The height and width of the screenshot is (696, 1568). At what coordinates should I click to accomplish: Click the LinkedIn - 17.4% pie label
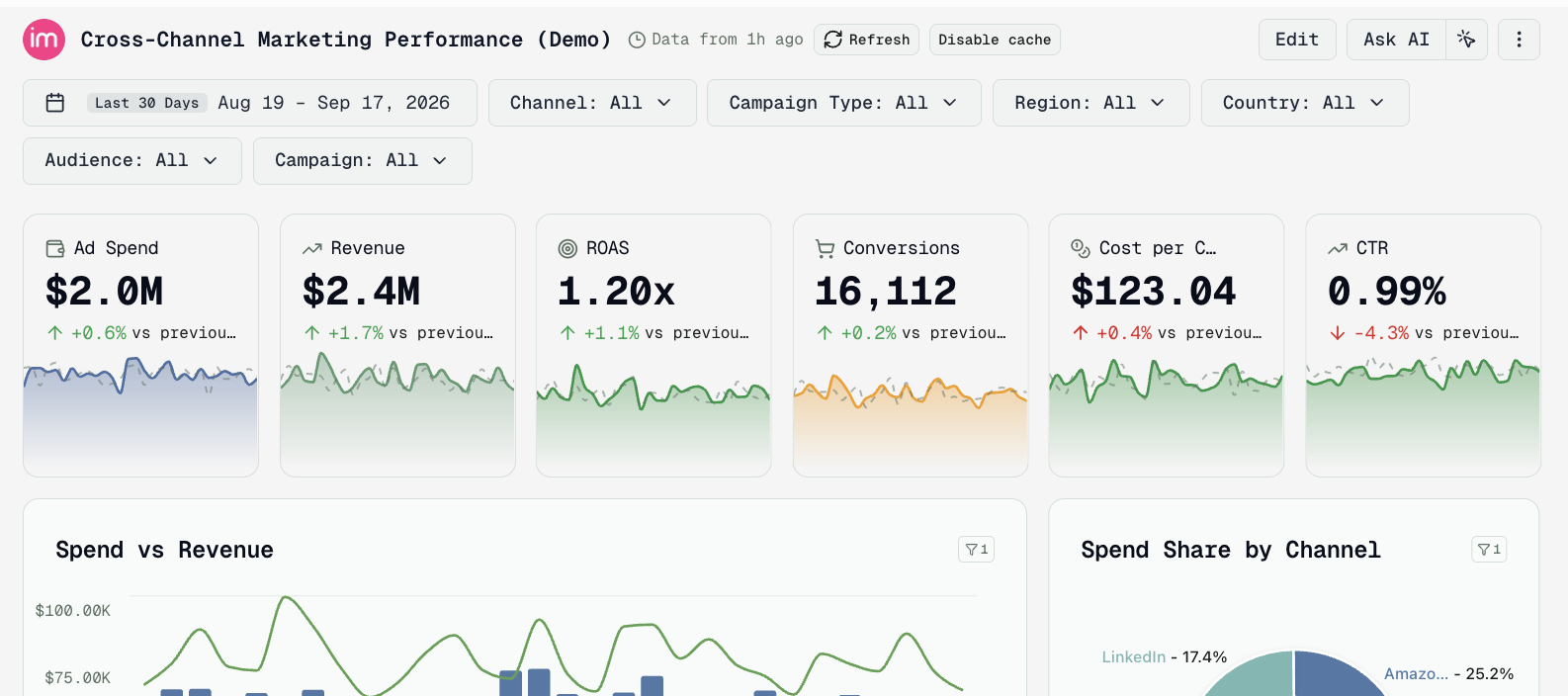click(x=1165, y=657)
